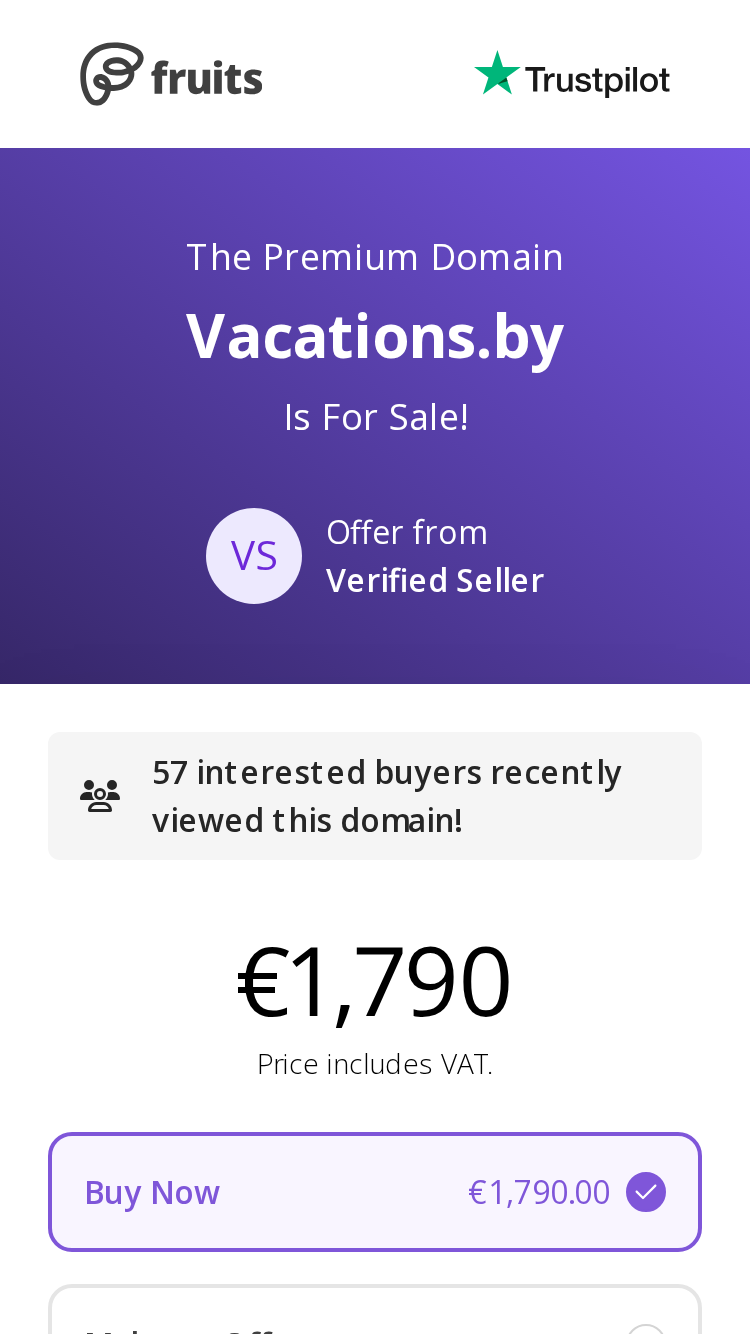Click the VS seller avatar circle

(x=254, y=556)
